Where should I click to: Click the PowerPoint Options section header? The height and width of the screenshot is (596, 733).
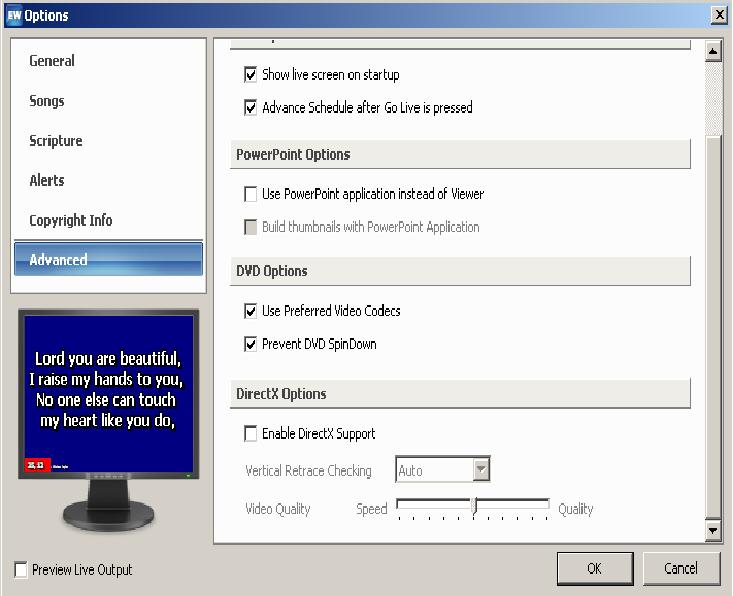point(460,154)
